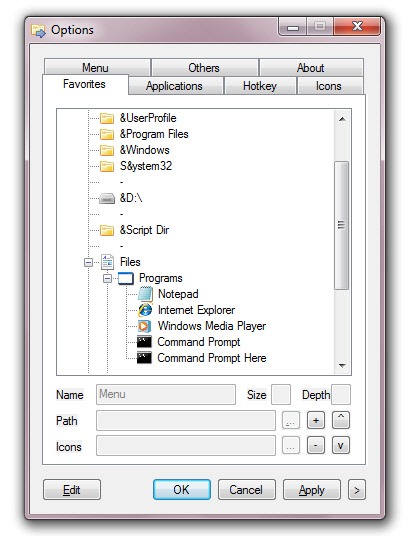Click the tree scrollbar up arrow
411x536 pixels.
pyautogui.click(x=342, y=119)
